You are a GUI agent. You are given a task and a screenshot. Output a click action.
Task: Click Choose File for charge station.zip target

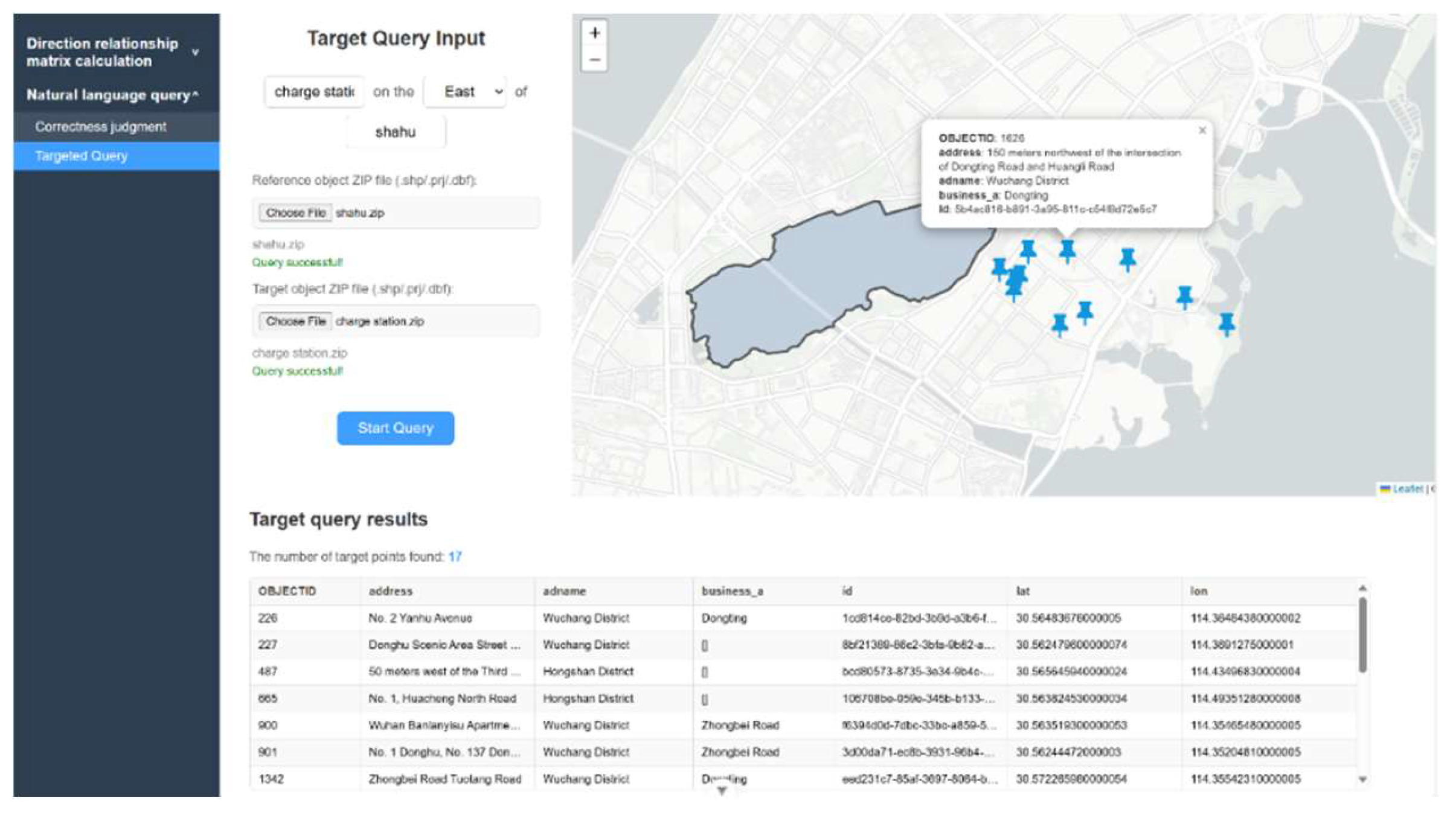click(295, 321)
